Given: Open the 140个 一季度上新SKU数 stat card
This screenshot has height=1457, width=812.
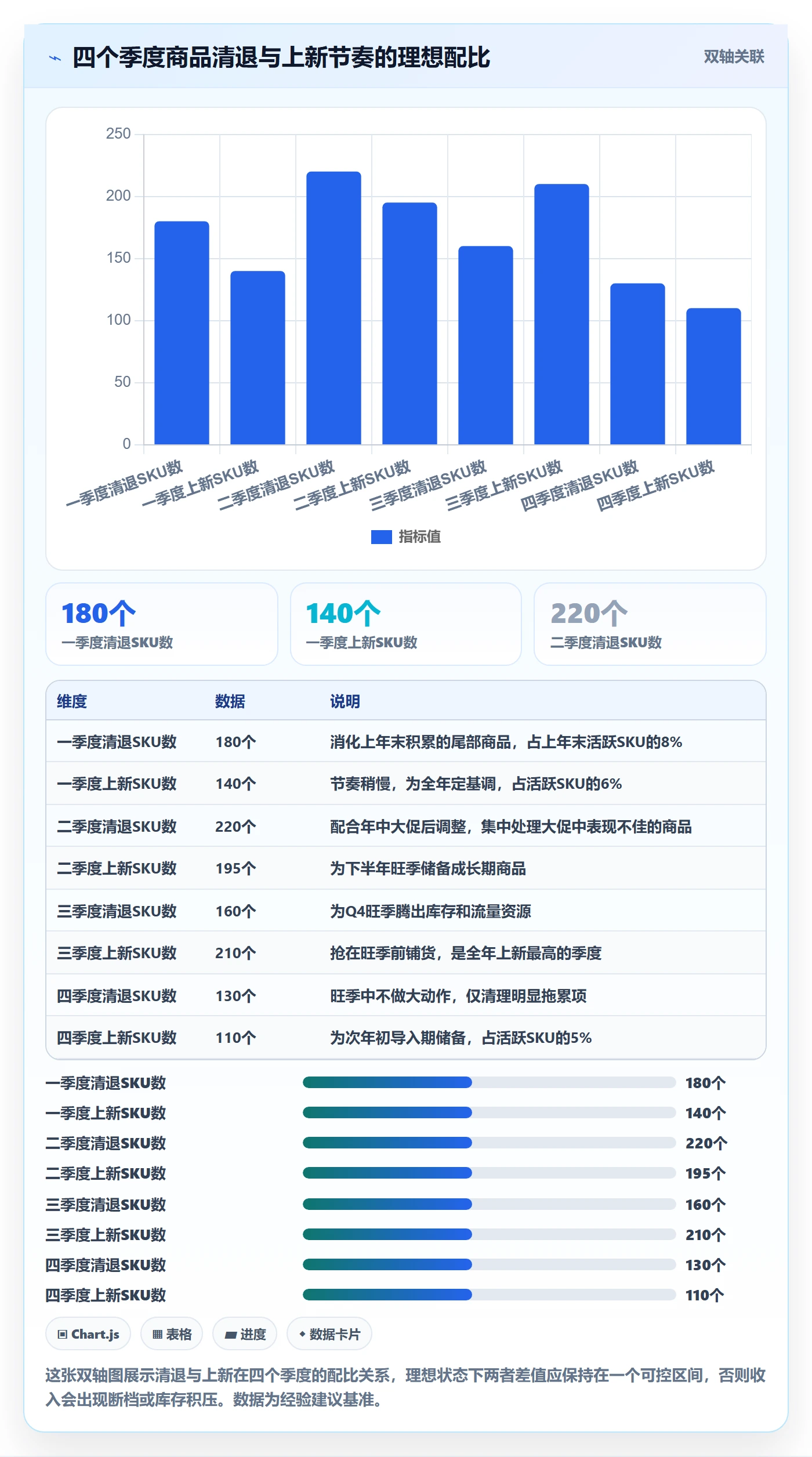Looking at the screenshot, I should click(x=406, y=624).
